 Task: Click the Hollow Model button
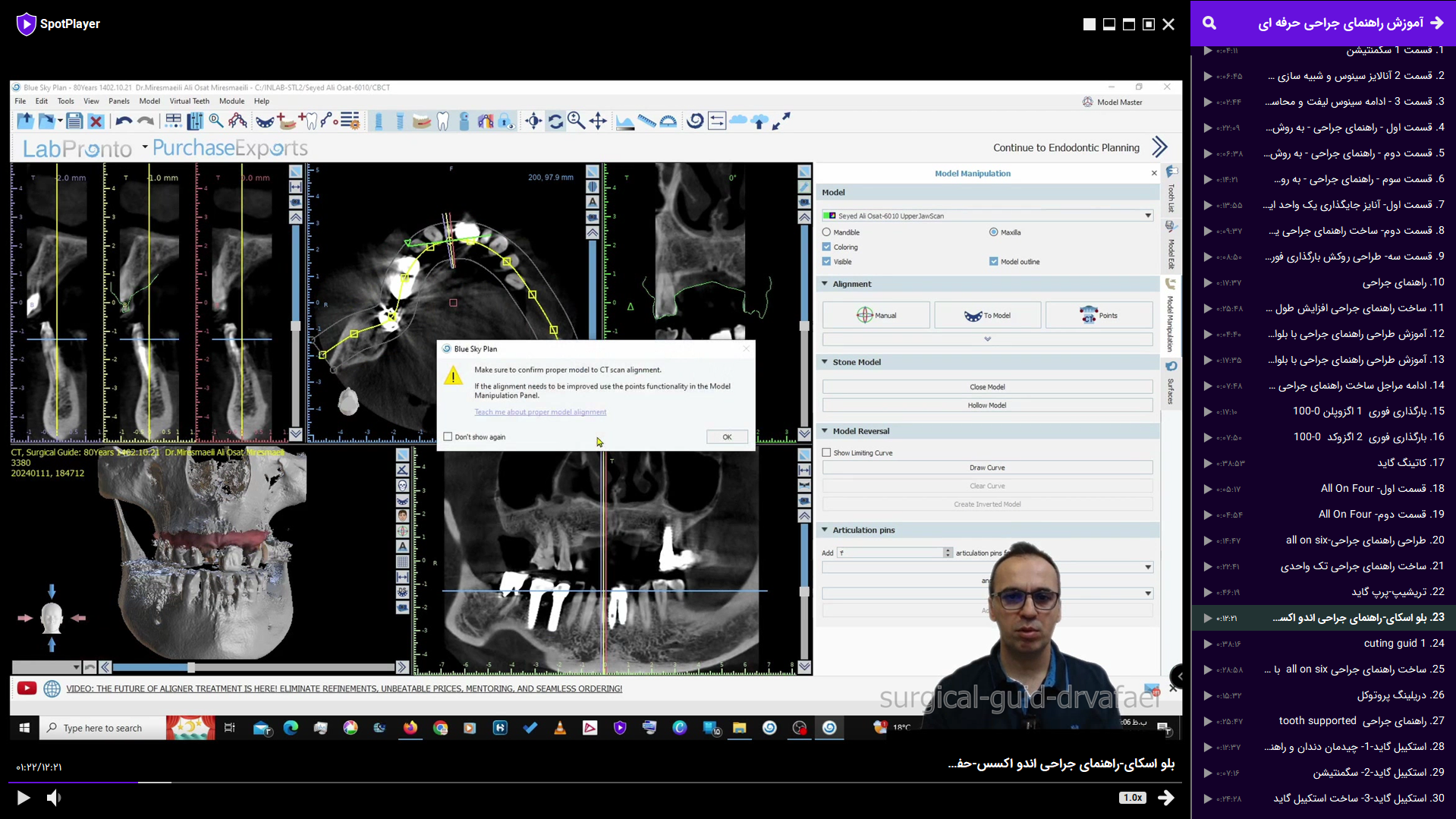[x=987, y=405]
